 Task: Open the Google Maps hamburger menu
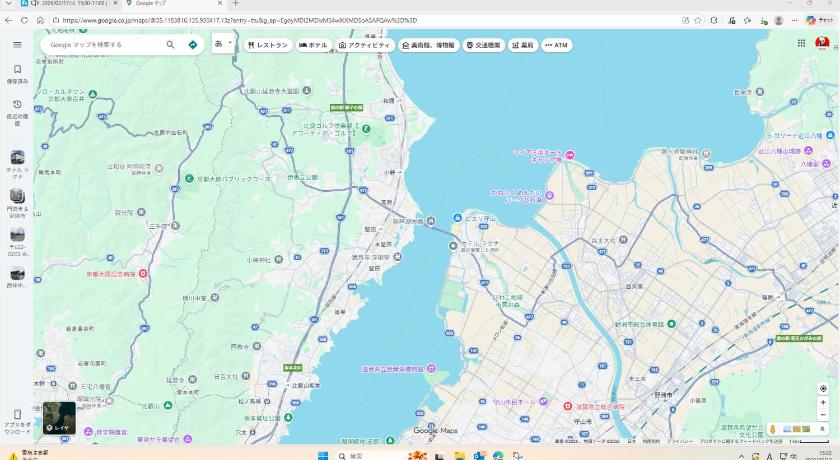pos(17,45)
